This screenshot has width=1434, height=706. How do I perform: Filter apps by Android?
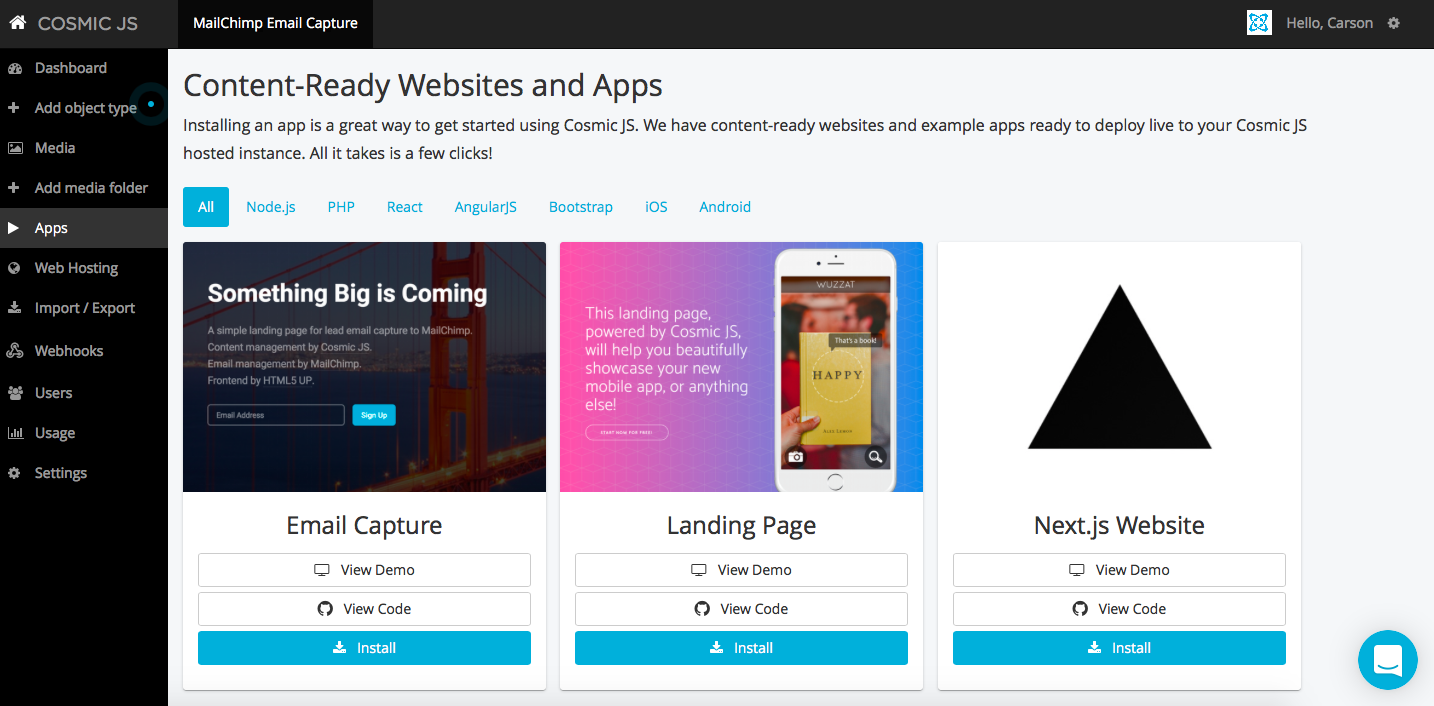(x=725, y=207)
